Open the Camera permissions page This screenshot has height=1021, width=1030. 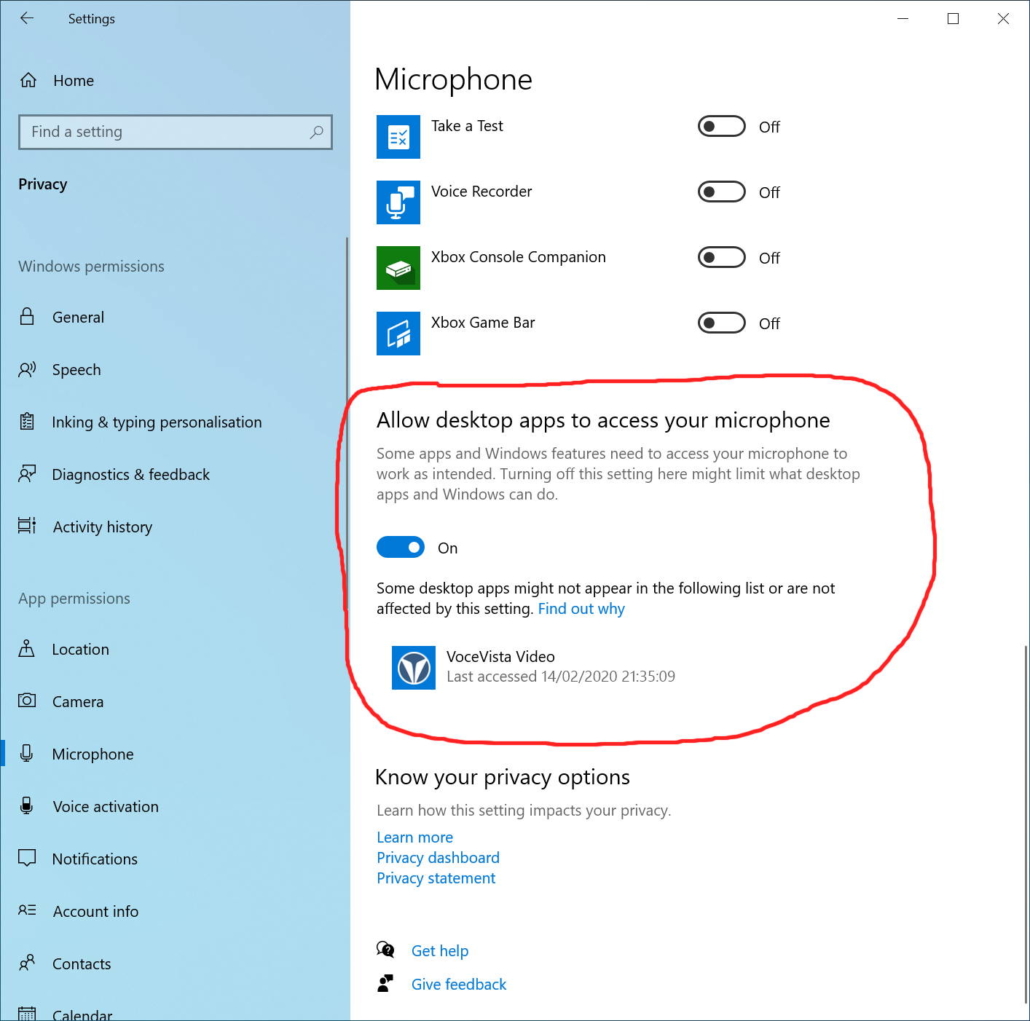pyautogui.click(x=77, y=702)
